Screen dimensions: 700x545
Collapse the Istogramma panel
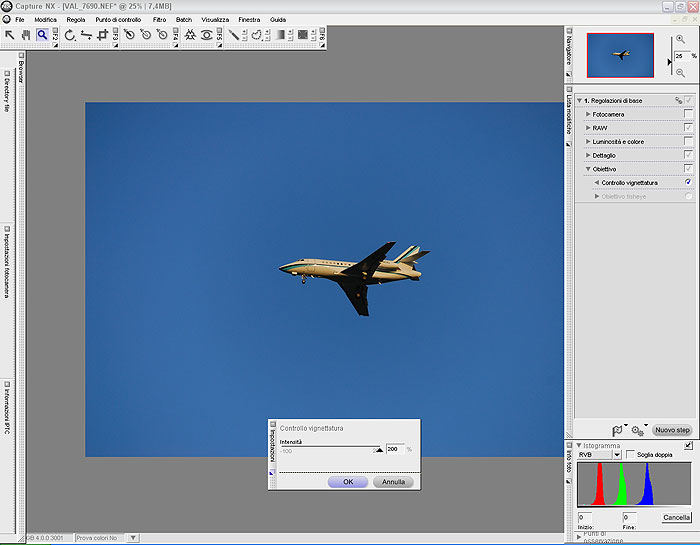tap(579, 445)
